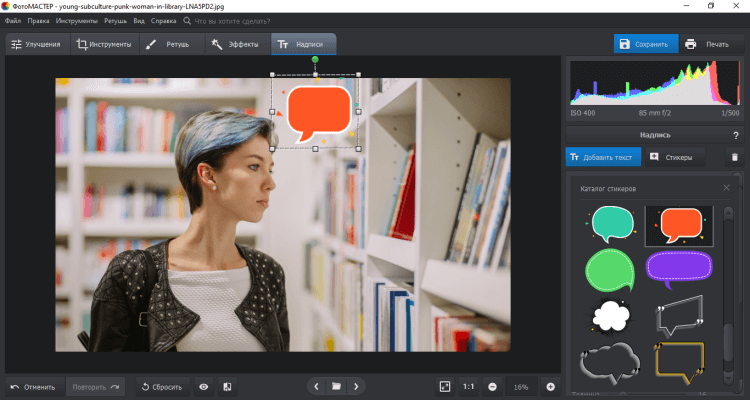Go to the previous photo arrow
Screen dimensions: 750x400
(x=317, y=386)
